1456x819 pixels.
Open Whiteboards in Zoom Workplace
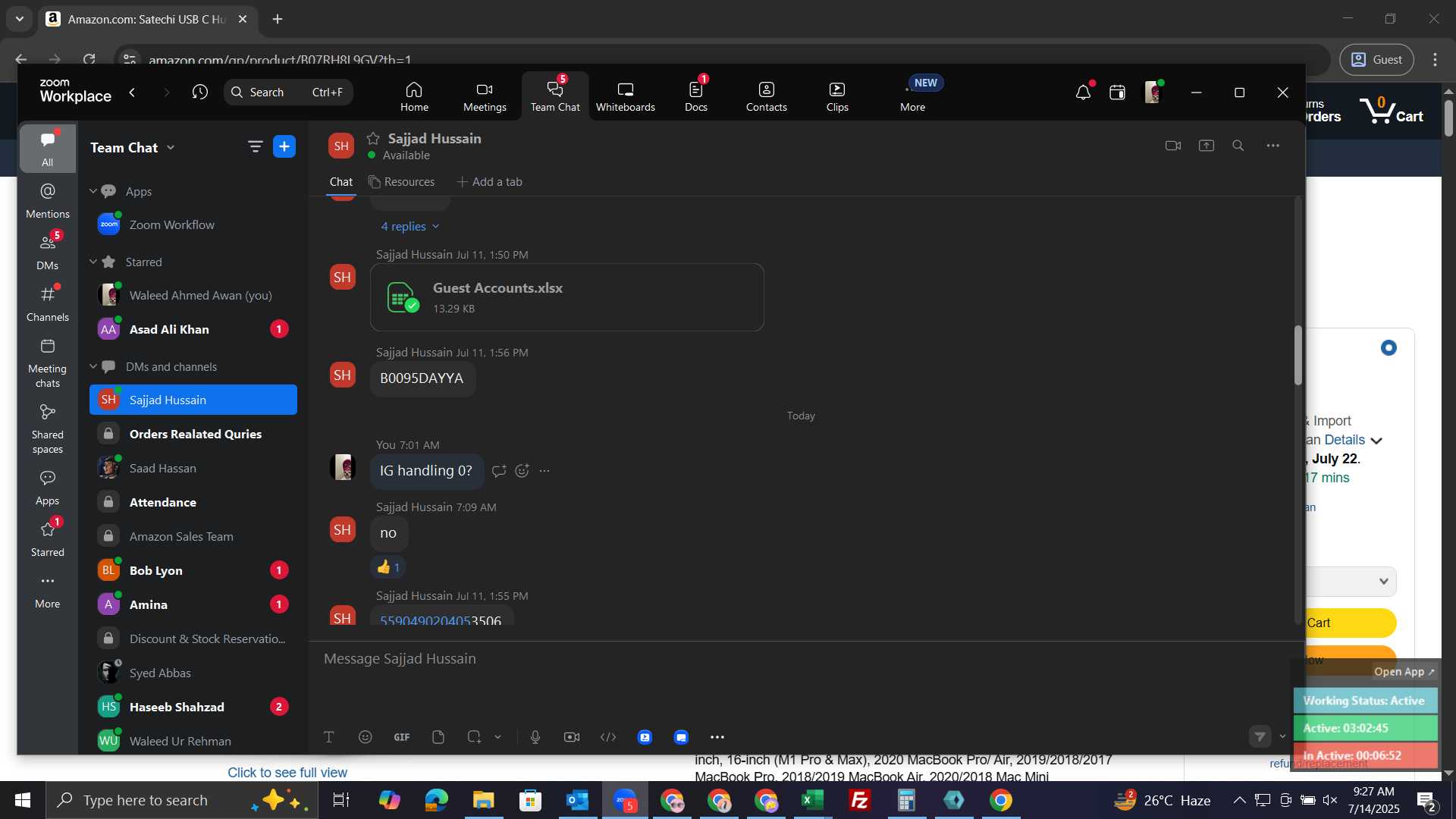pyautogui.click(x=625, y=96)
